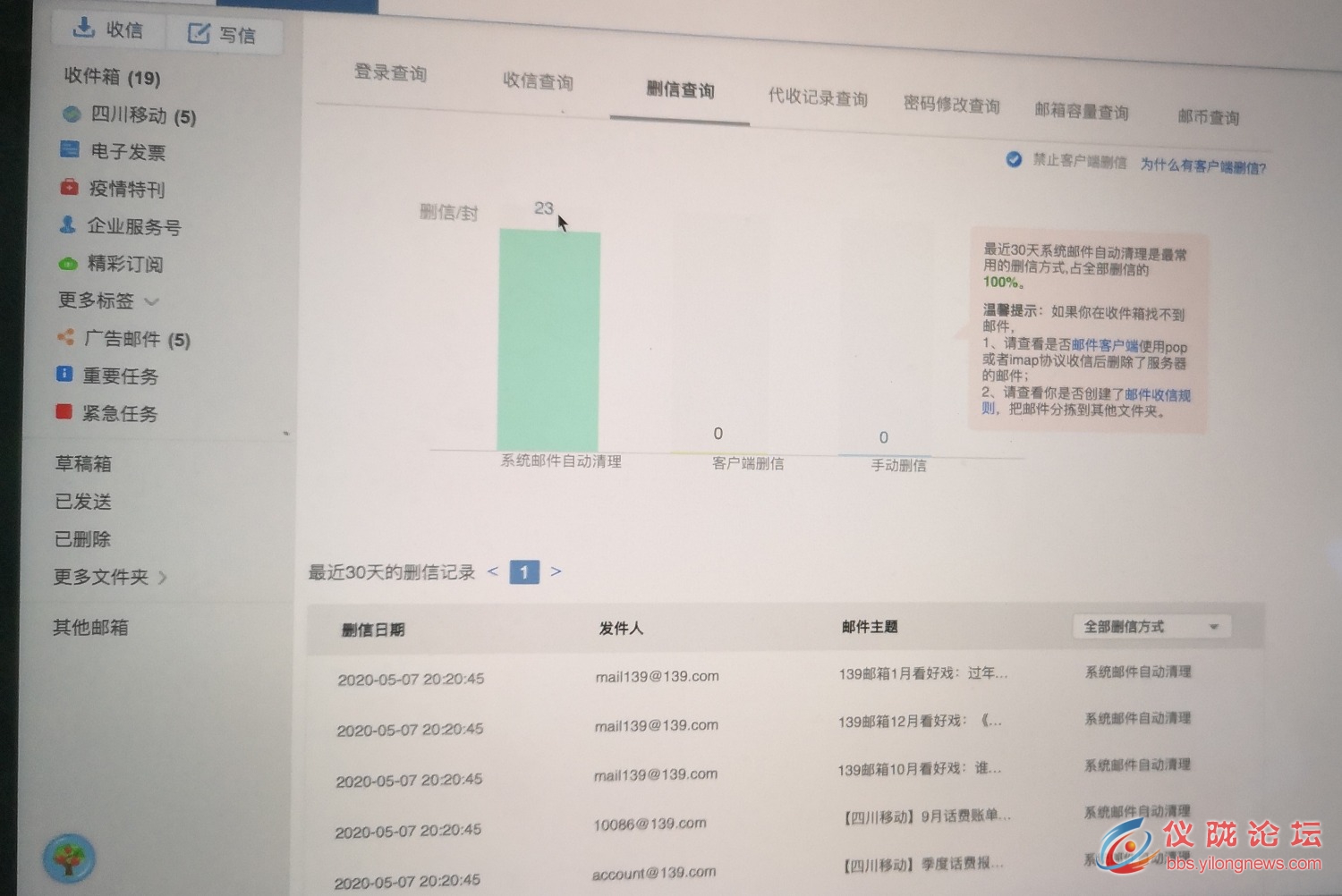Open 代收记录查询 tab
The image size is (1342, 896).
point(818,97)
